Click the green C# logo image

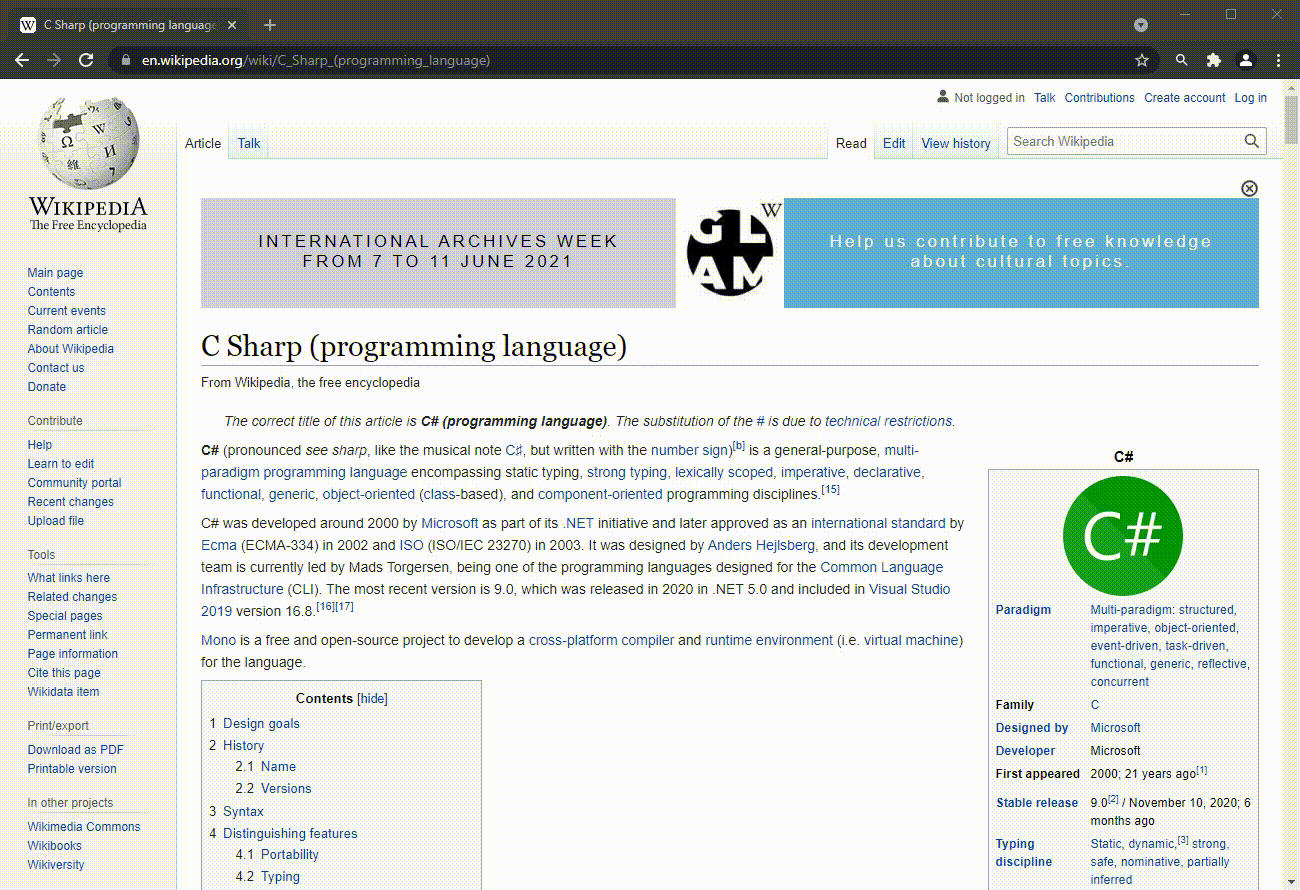1123,536
